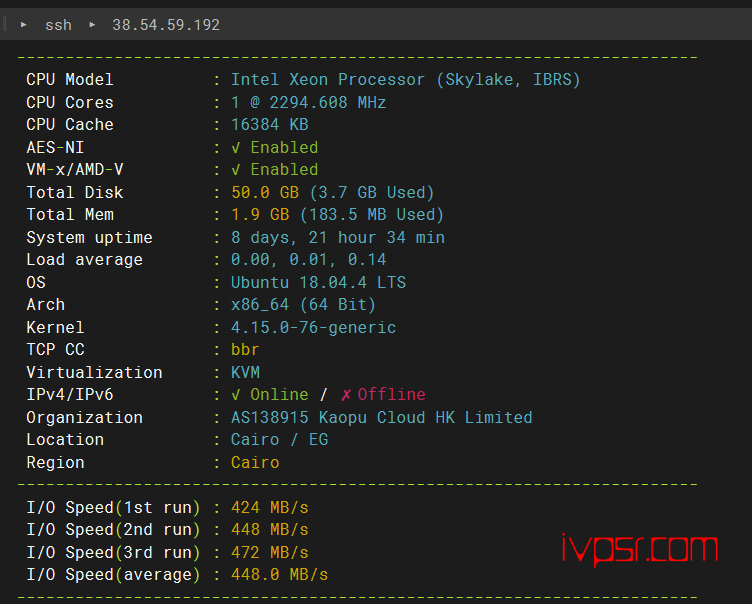This screenshot has height=604, width=752.
Task: Click the Kernel value 4.15.0-76-generic
Action: (313, 327)
